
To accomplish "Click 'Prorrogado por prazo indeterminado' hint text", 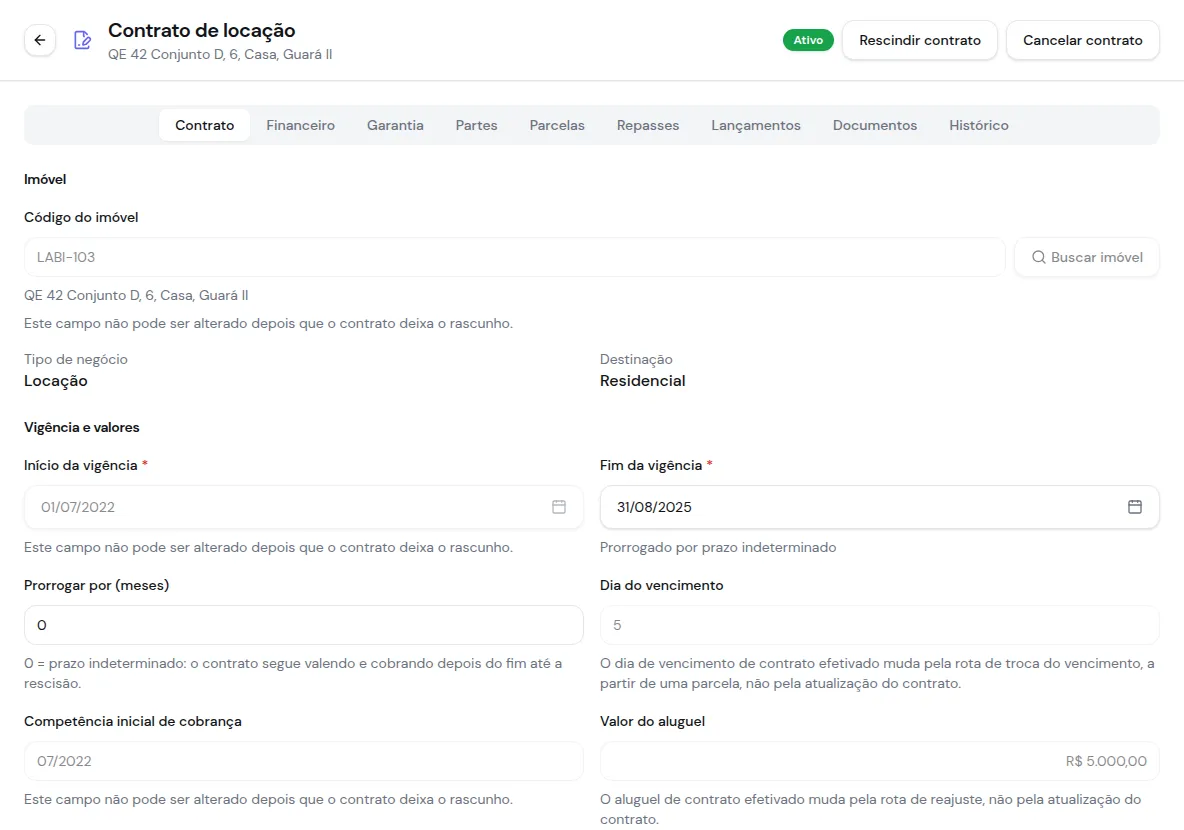I will pyautogui.click(x=718, y=547).
